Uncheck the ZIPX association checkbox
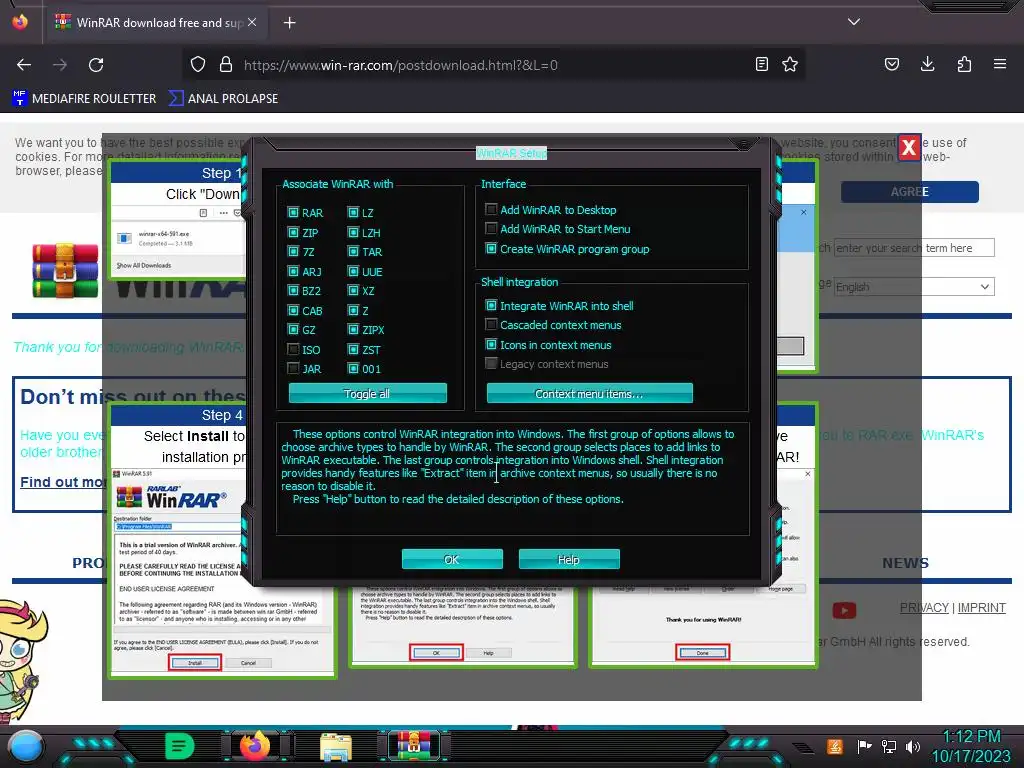 353,330
